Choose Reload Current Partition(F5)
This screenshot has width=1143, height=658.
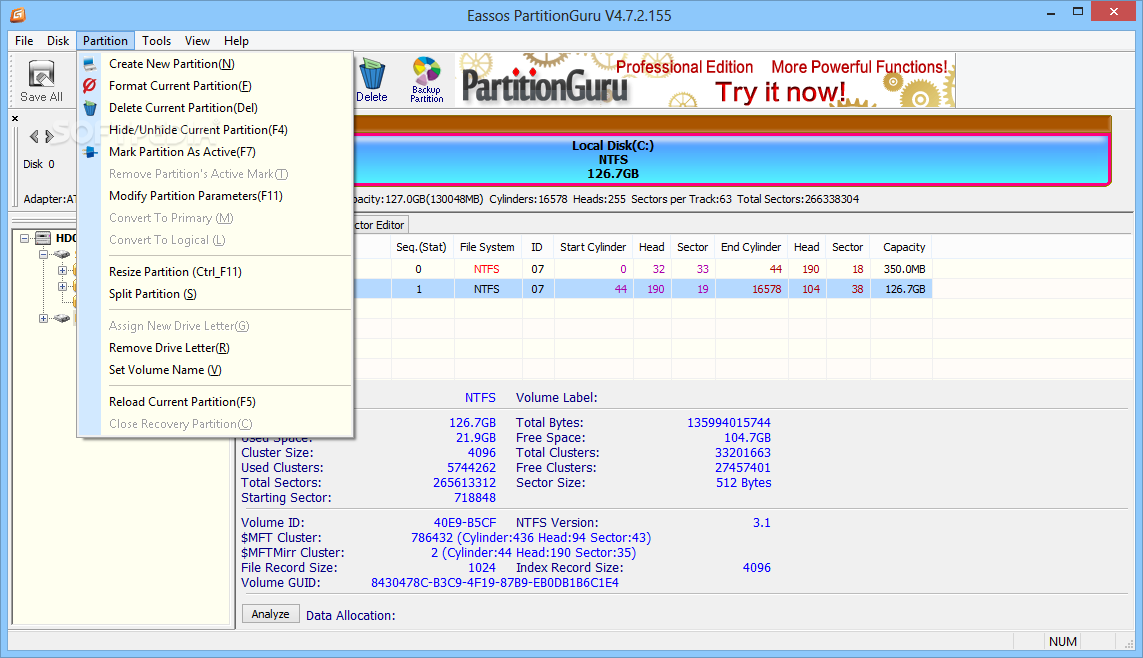[x=216, y=402]
